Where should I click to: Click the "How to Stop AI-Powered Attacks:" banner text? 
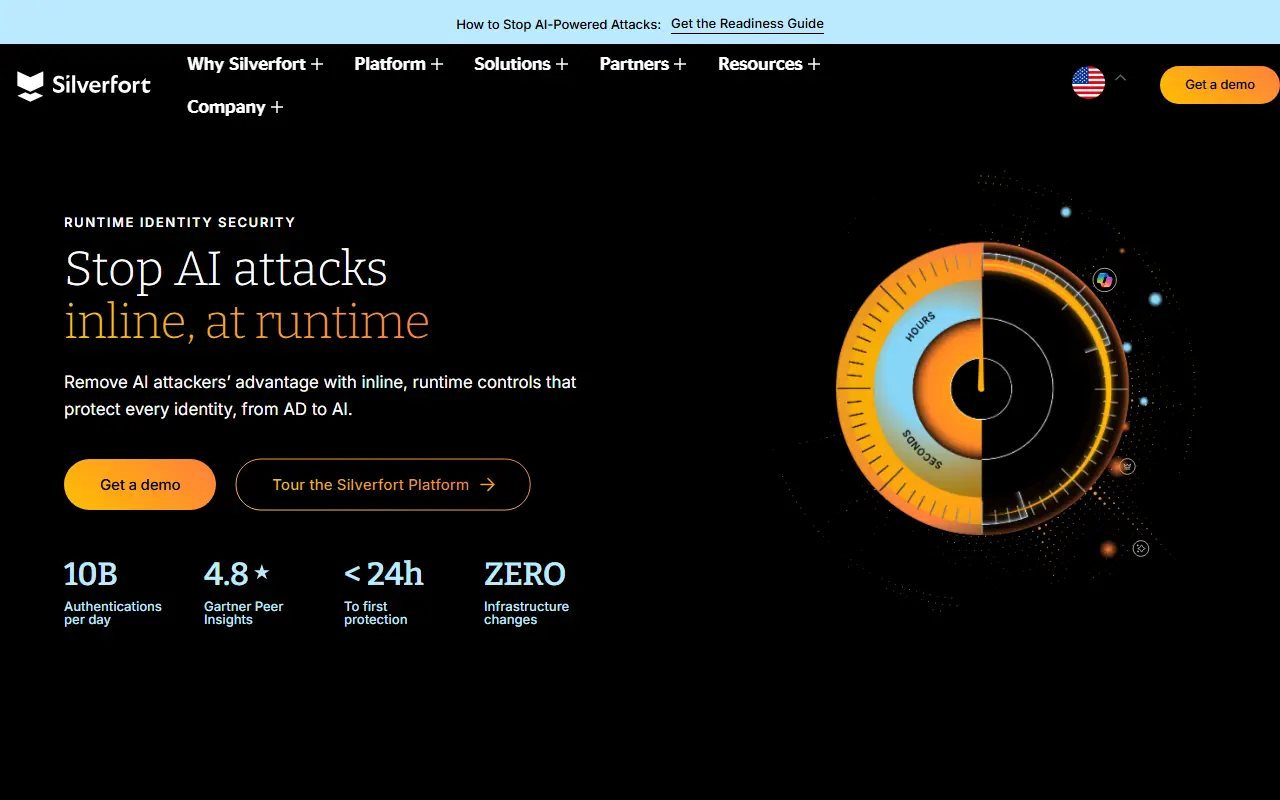point(559,24)
